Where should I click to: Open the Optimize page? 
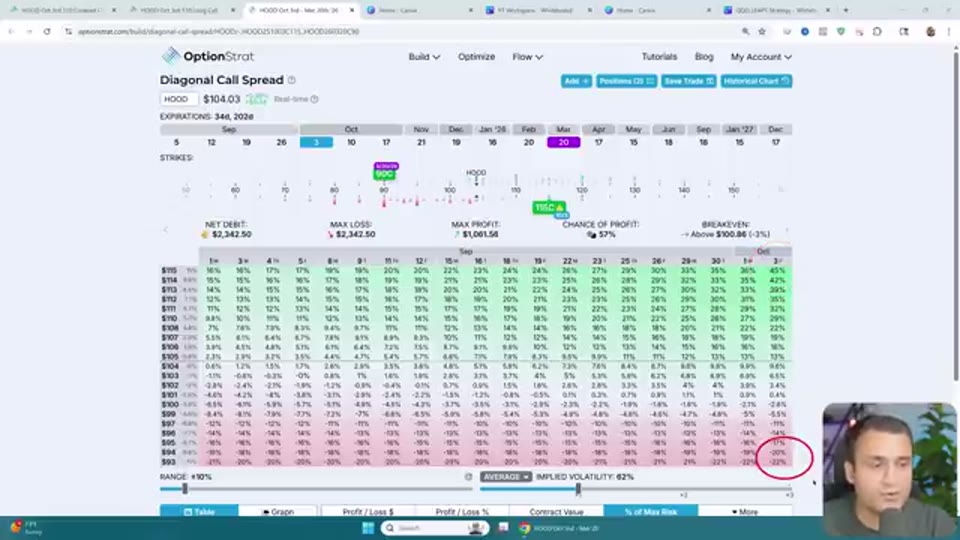pyautogui.click(x=476, y=57)
